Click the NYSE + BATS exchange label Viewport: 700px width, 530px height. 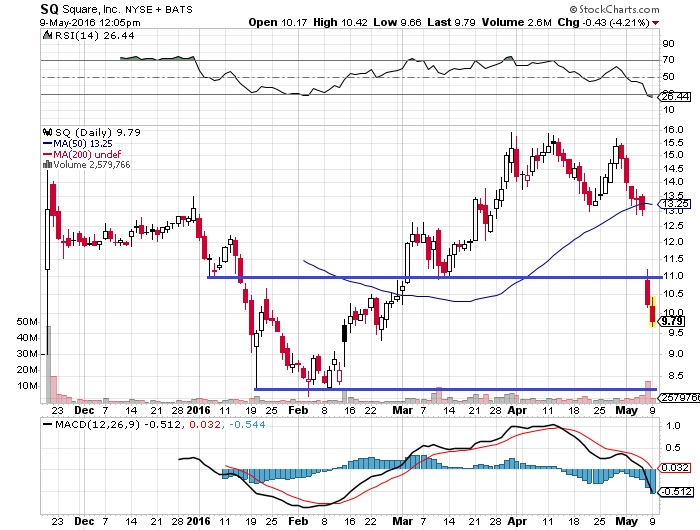coord(159,9)
